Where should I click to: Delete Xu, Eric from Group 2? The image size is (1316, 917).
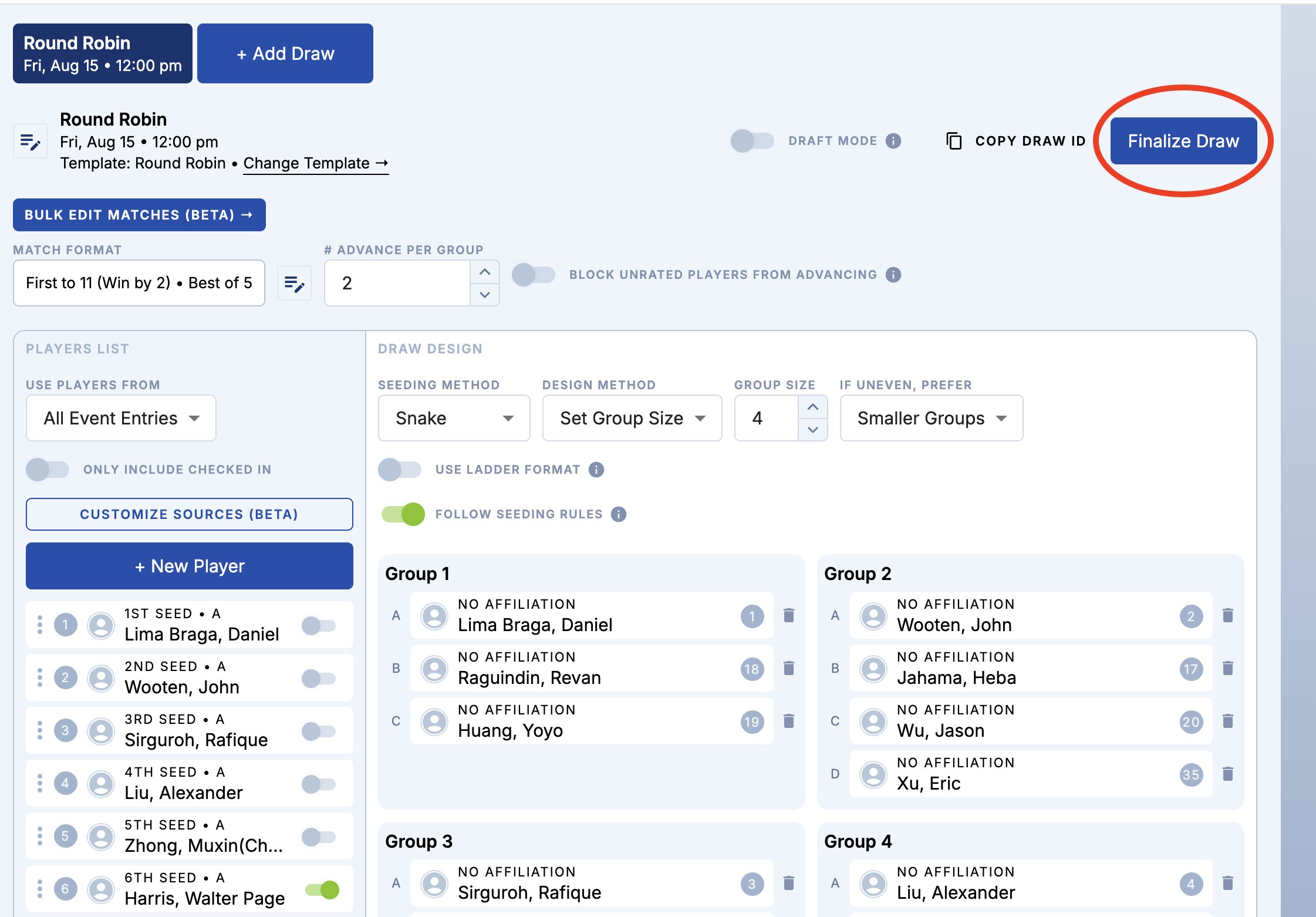(x=1227, y=774)
